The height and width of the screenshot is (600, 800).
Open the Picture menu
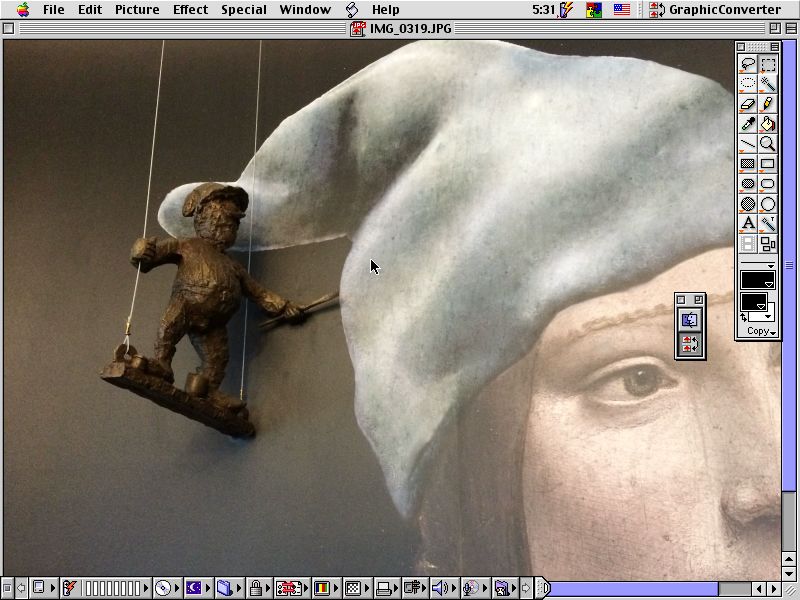pos(137,9)
